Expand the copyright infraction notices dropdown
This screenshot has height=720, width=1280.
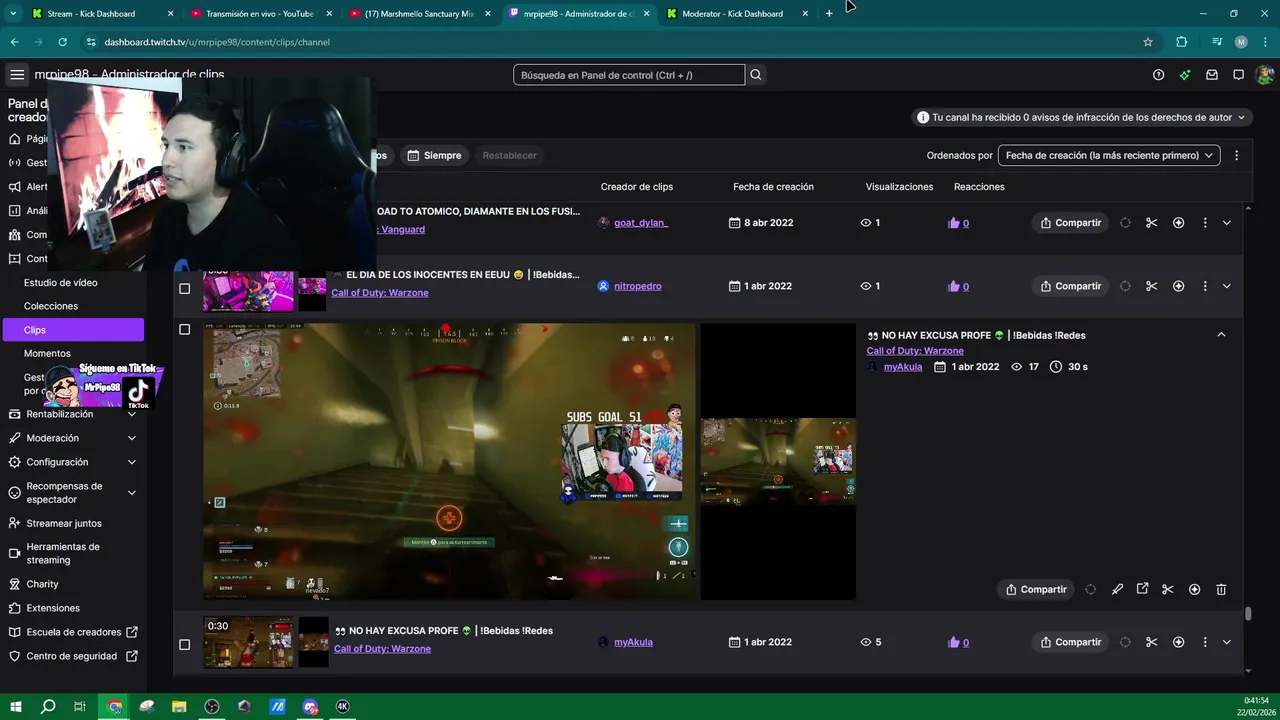point(1082,117)
